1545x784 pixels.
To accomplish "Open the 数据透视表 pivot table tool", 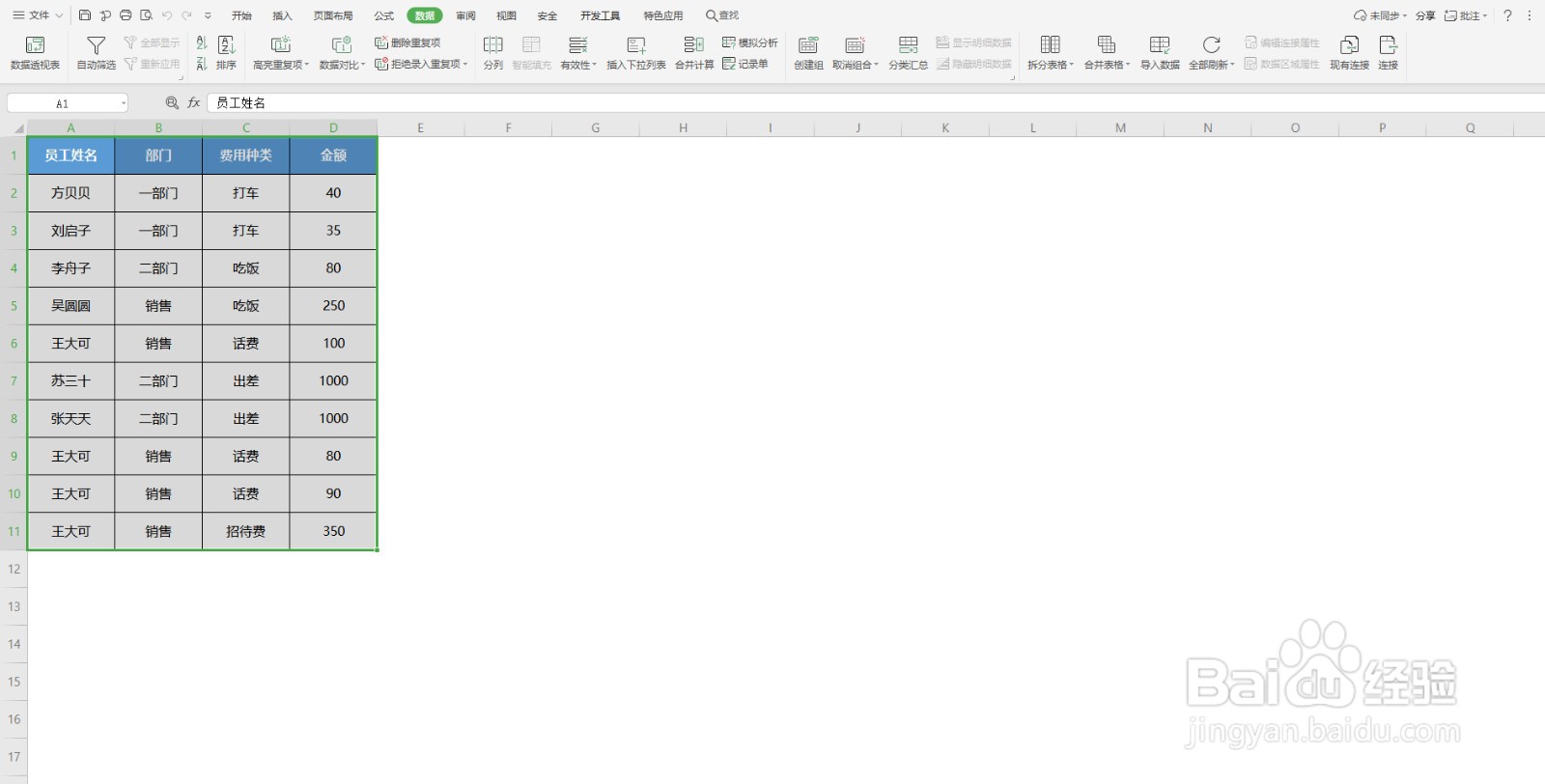I will pyautogui.click(x=35, y=52).
